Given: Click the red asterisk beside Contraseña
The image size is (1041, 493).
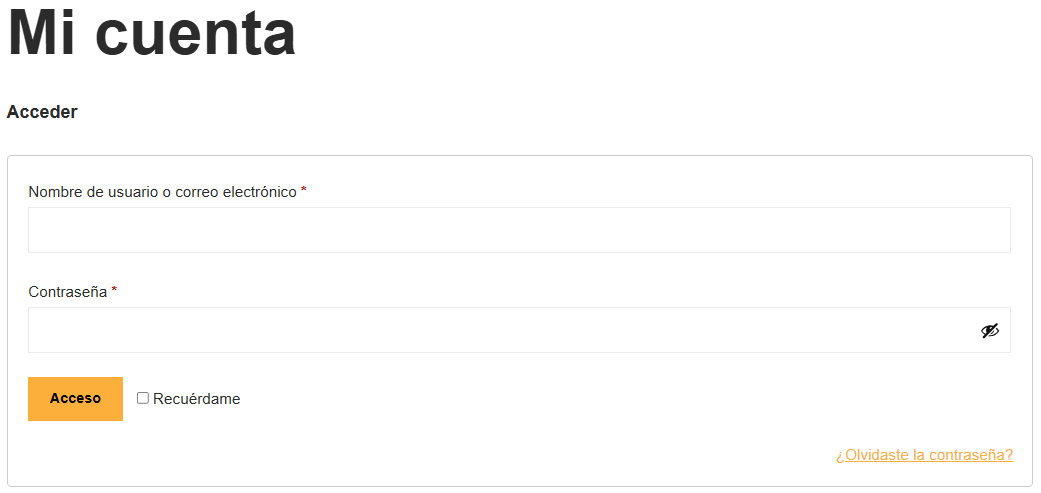Looking at the screenshot, I should coord(114,290).
